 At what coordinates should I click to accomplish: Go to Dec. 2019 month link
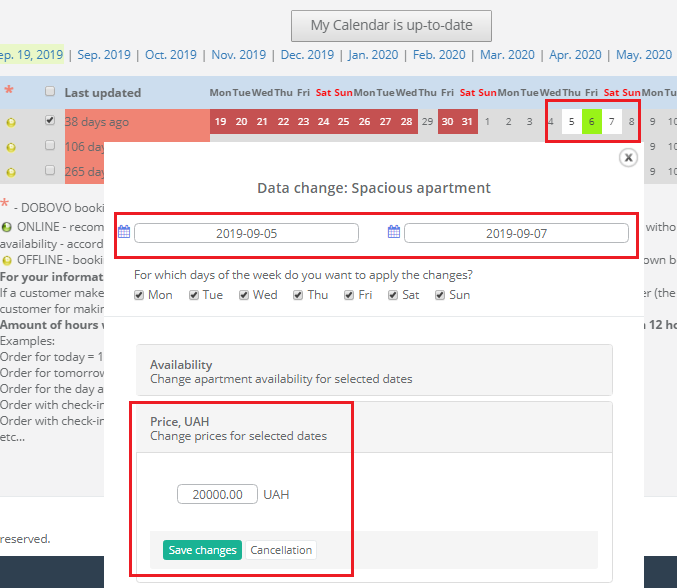pos(307,55)
